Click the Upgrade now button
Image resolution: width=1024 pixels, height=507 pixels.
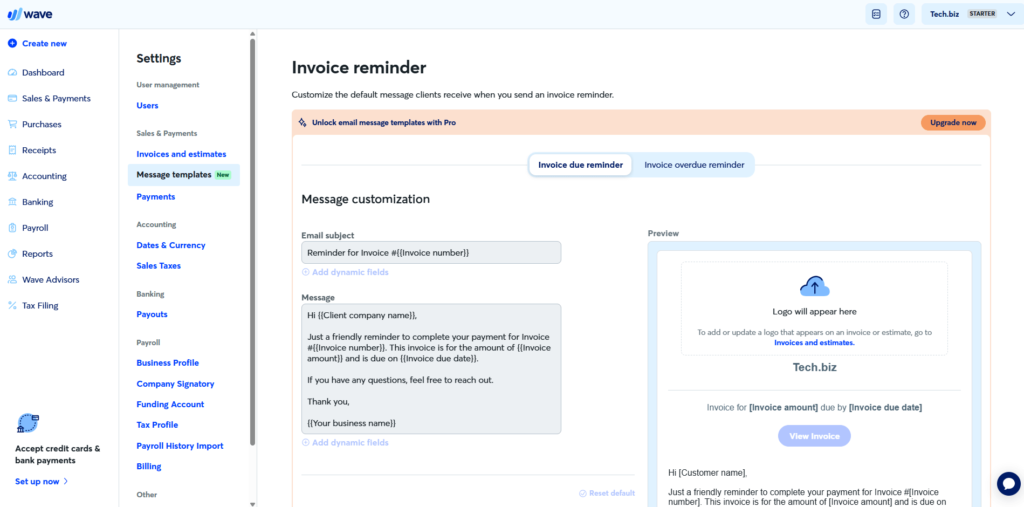[953, 123]
